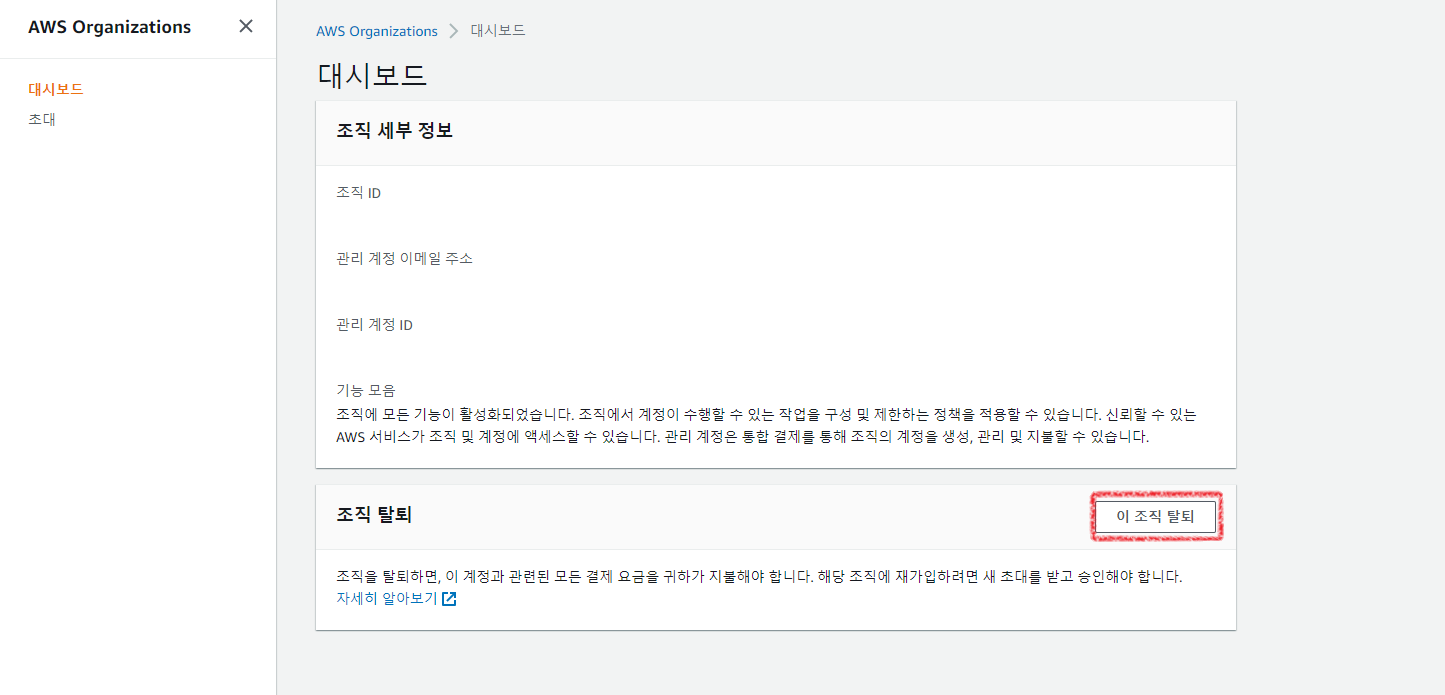Close the AWS Organizations sidebar panel
Viewport: 1445px width, 695px height.
(246, 26)
